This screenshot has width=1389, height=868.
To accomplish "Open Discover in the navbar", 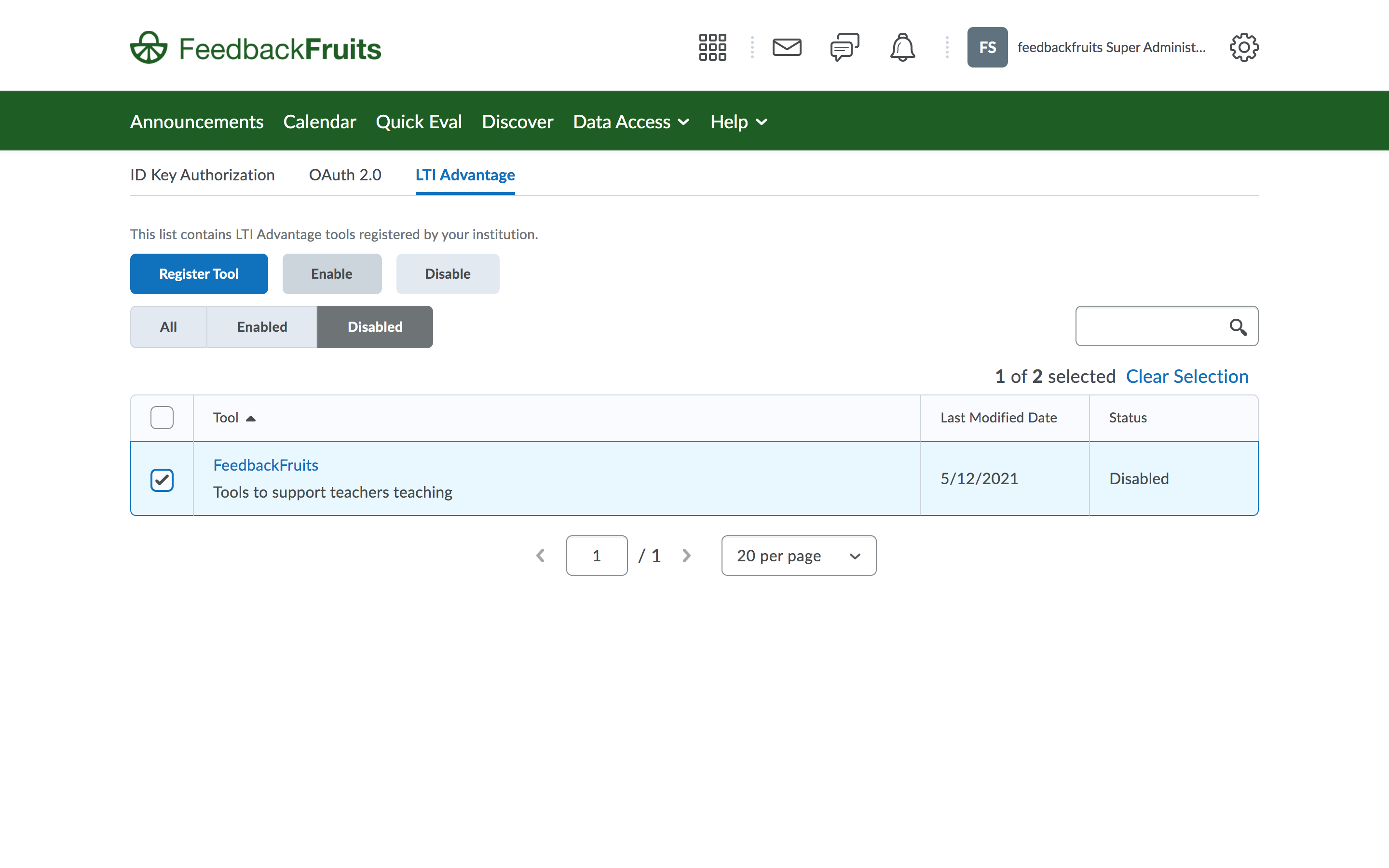I will coord(517,122).
